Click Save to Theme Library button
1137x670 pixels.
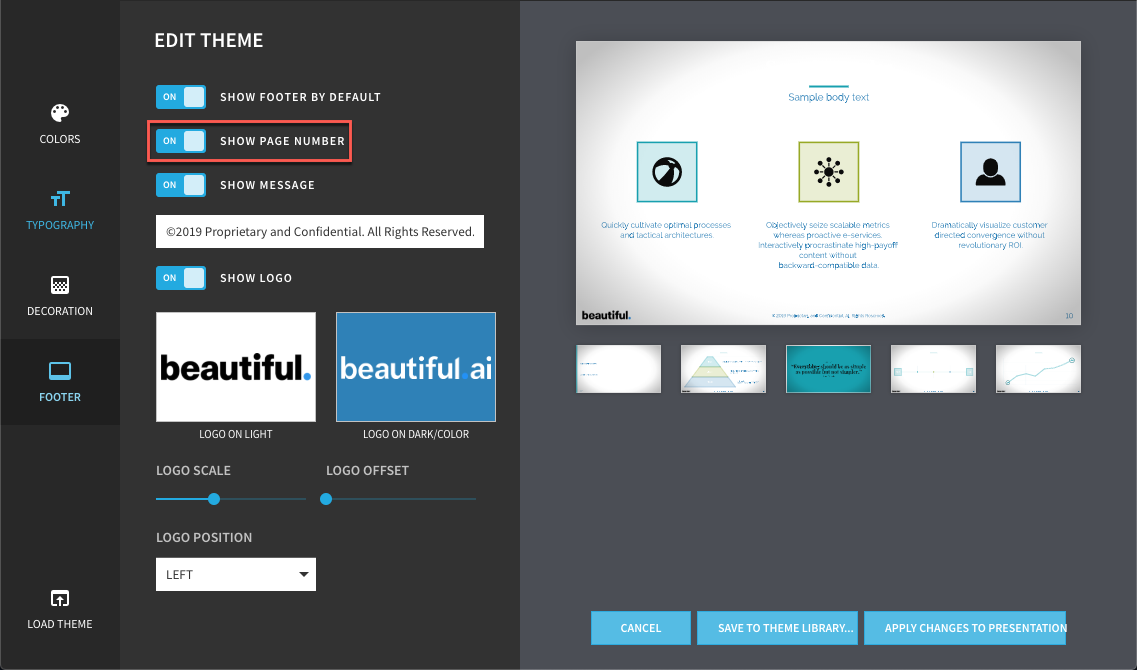tap(777, 628)
